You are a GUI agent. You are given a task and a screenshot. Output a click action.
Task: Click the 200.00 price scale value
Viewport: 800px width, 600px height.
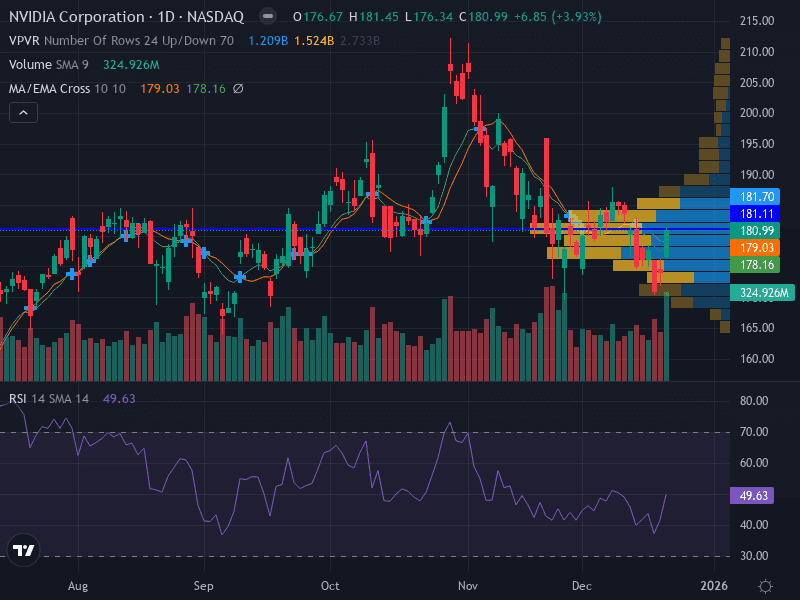click(x=757, y=113)
